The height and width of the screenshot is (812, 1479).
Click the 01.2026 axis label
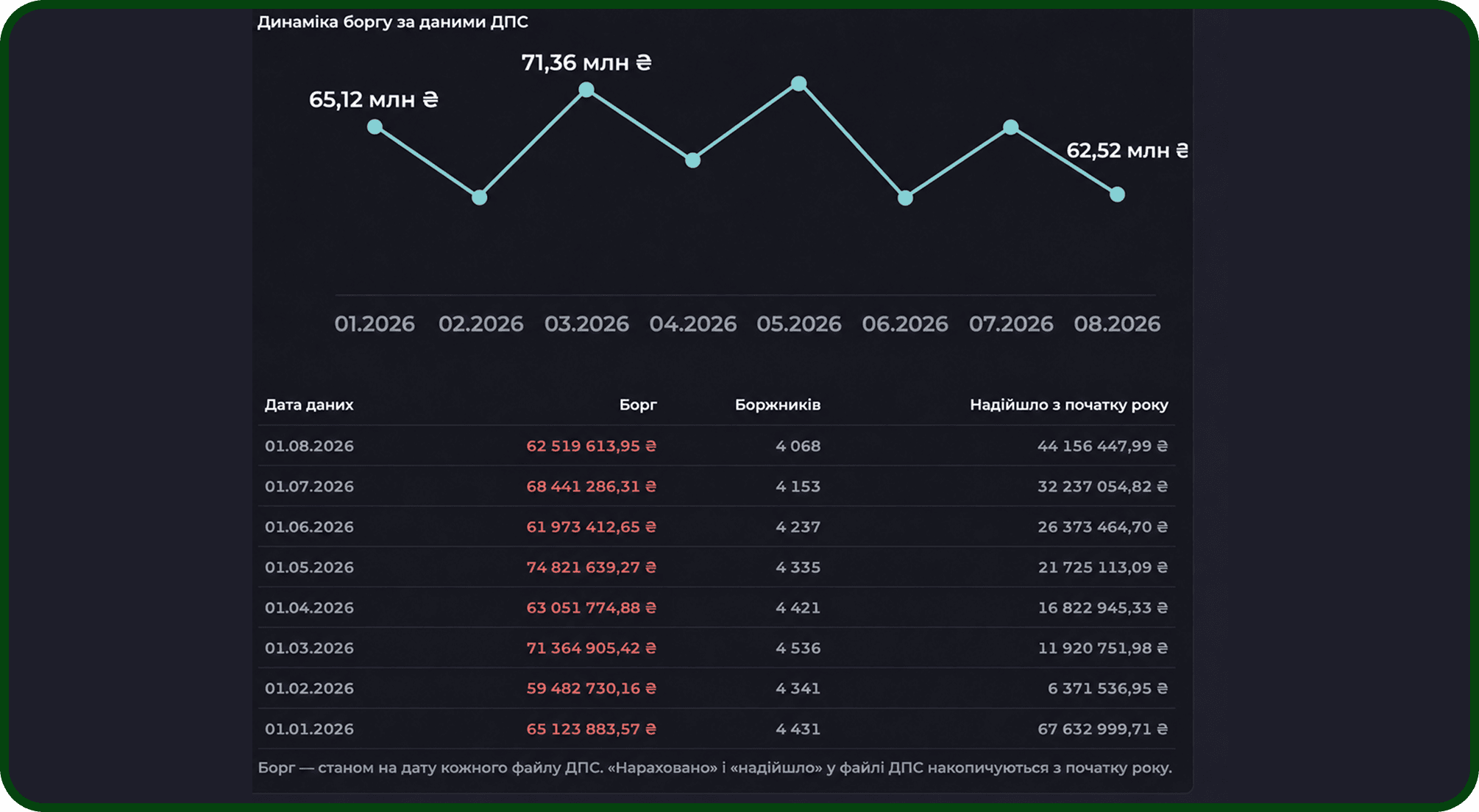(375, 324)
